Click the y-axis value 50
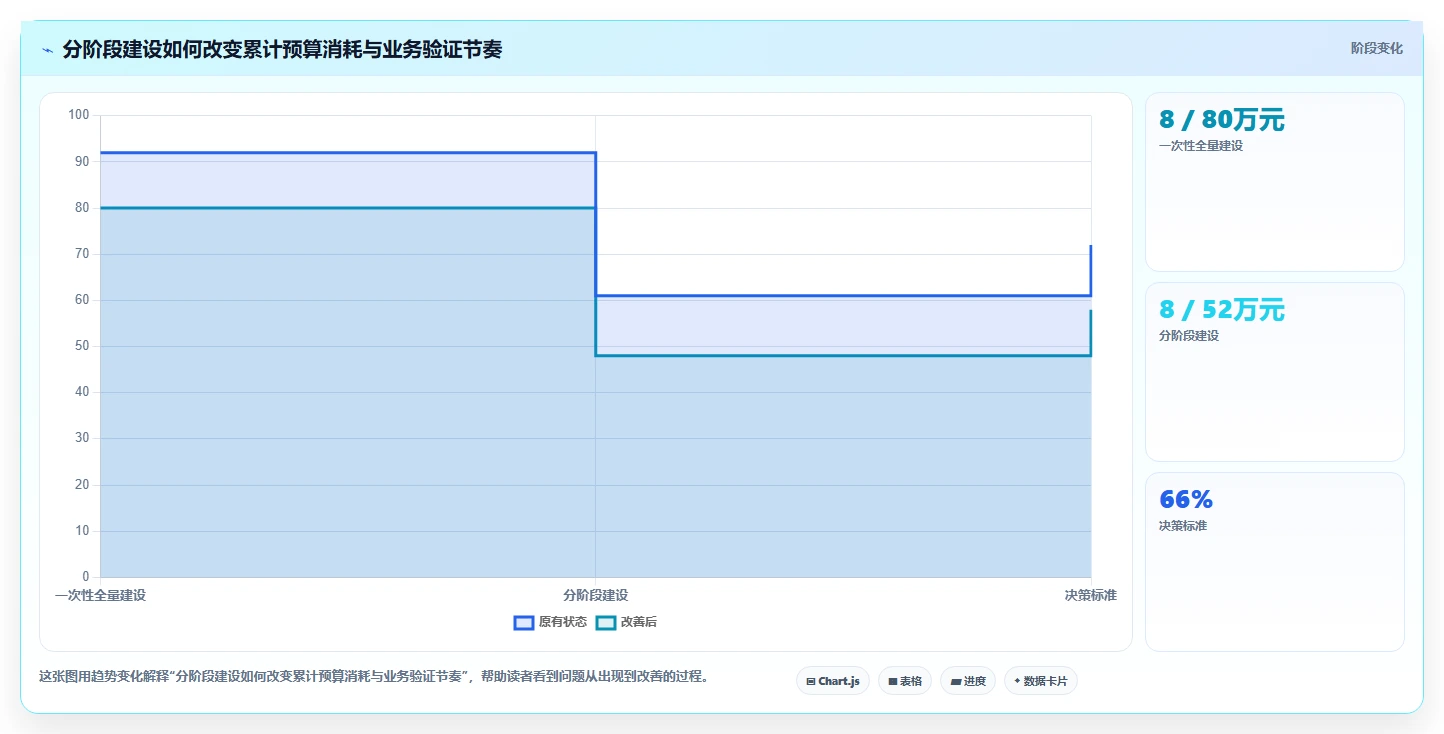 82,346
